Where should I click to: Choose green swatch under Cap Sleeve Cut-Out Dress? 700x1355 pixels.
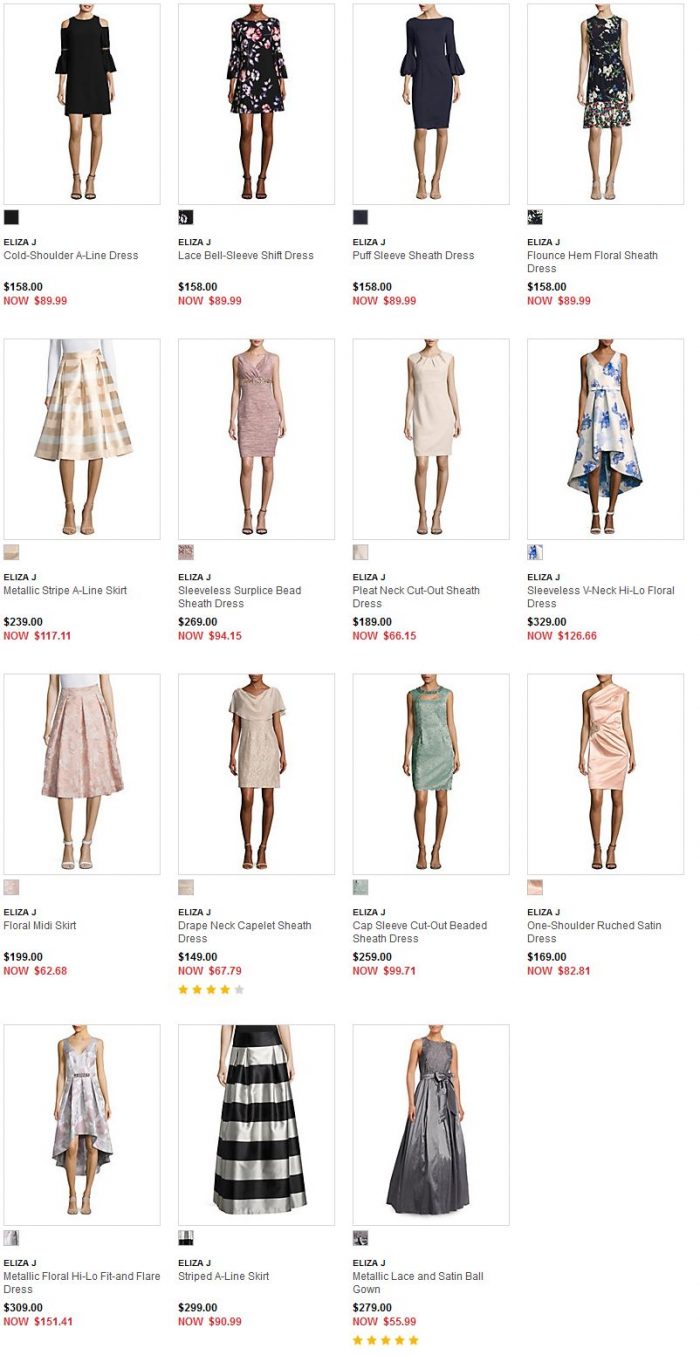360,887
